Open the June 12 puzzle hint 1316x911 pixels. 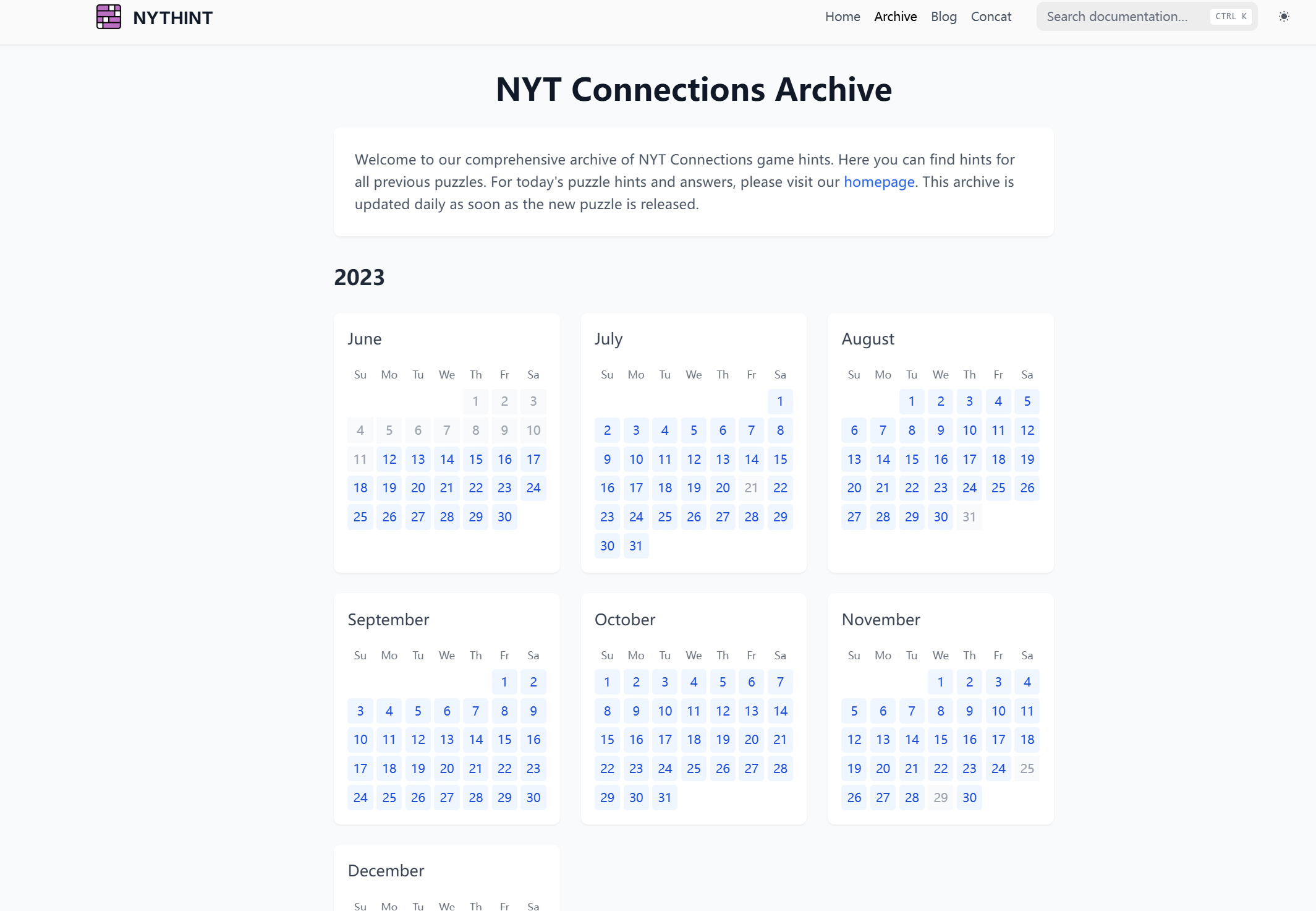[x=389, y=460]
